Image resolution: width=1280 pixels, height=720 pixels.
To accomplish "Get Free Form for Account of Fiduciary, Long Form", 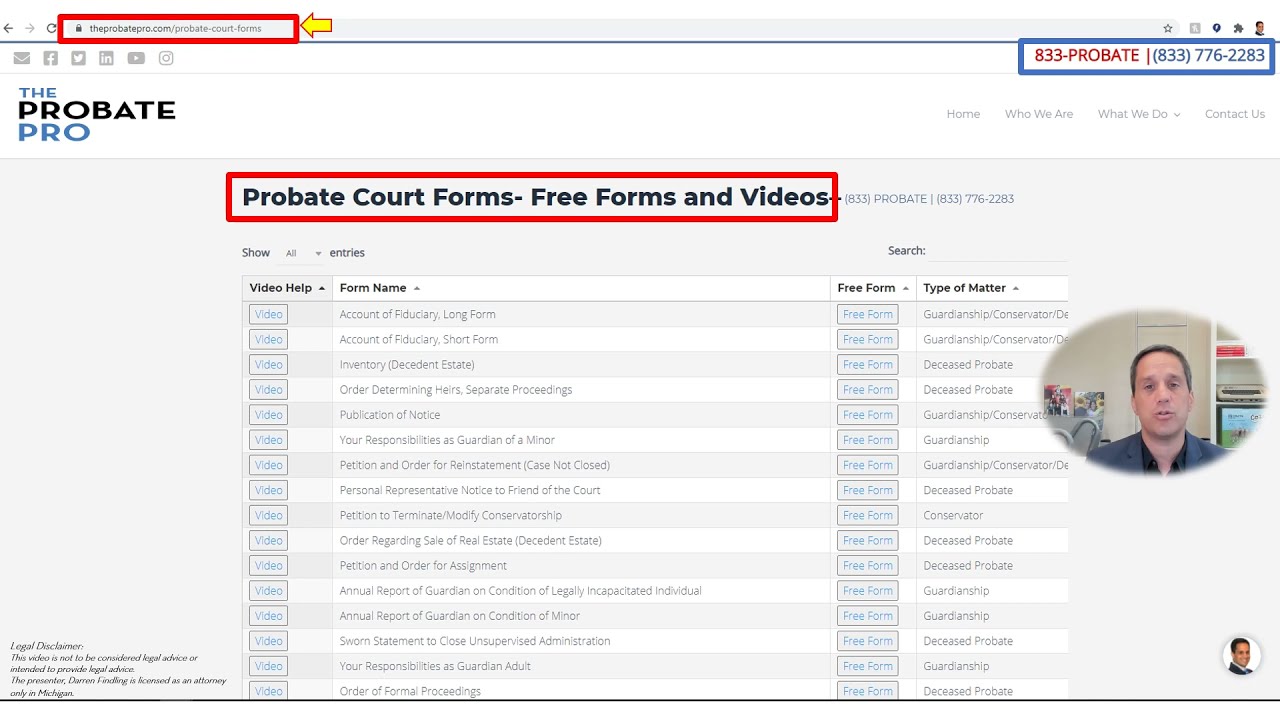I will (867, 314).
